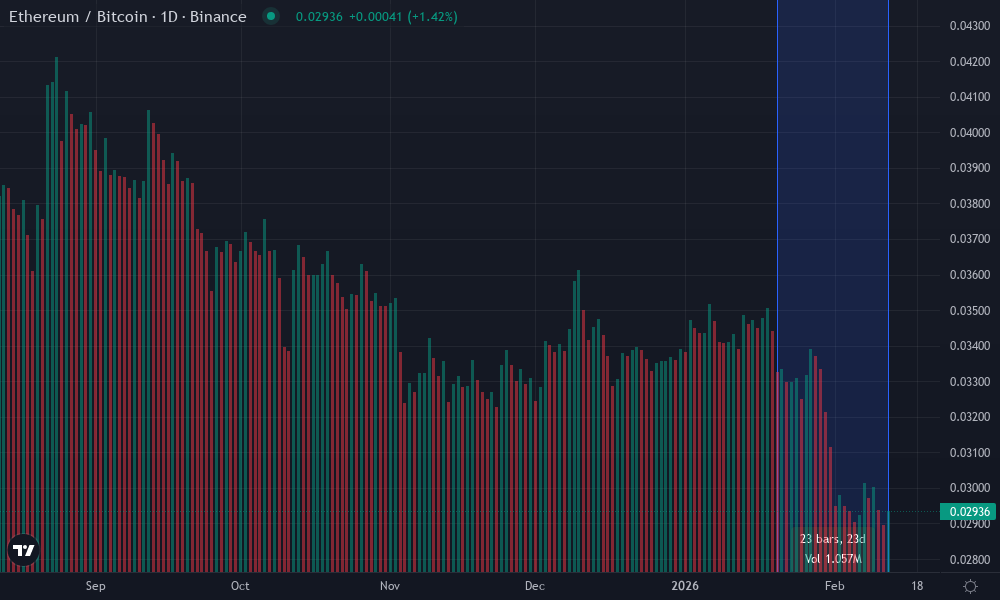Image resolution: width=1000 pixels, height=600 pixels.
Task: Click the 23 bars measurement tooltip
Action: 831,537
